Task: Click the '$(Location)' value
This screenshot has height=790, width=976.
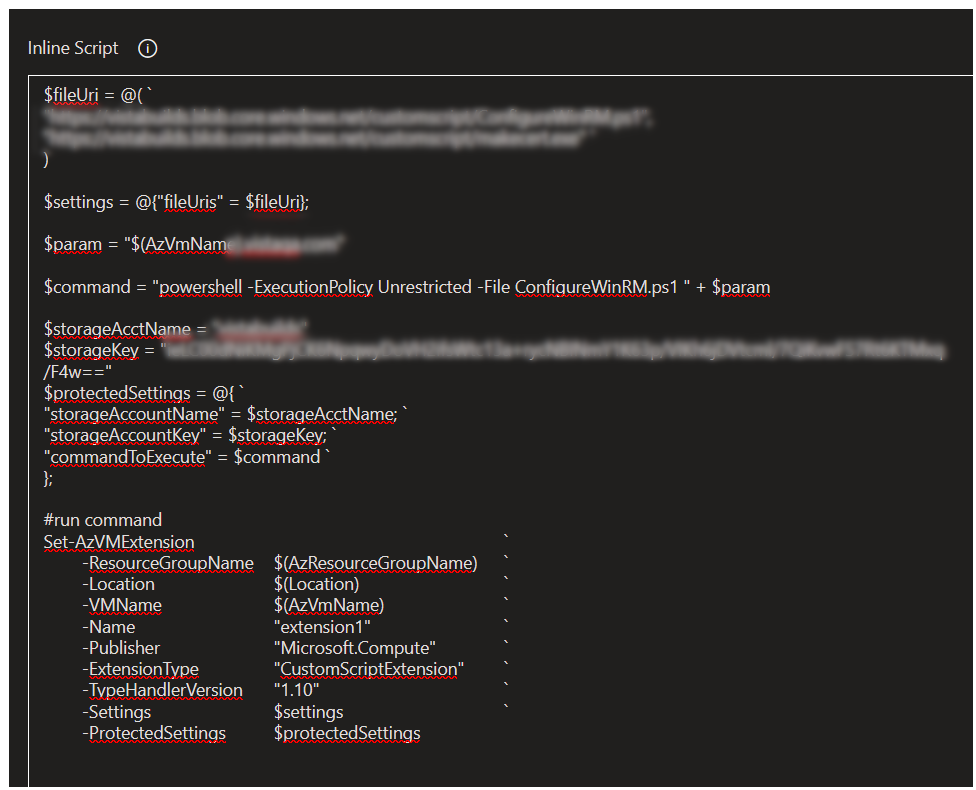Action: click(x=317, y=585)
